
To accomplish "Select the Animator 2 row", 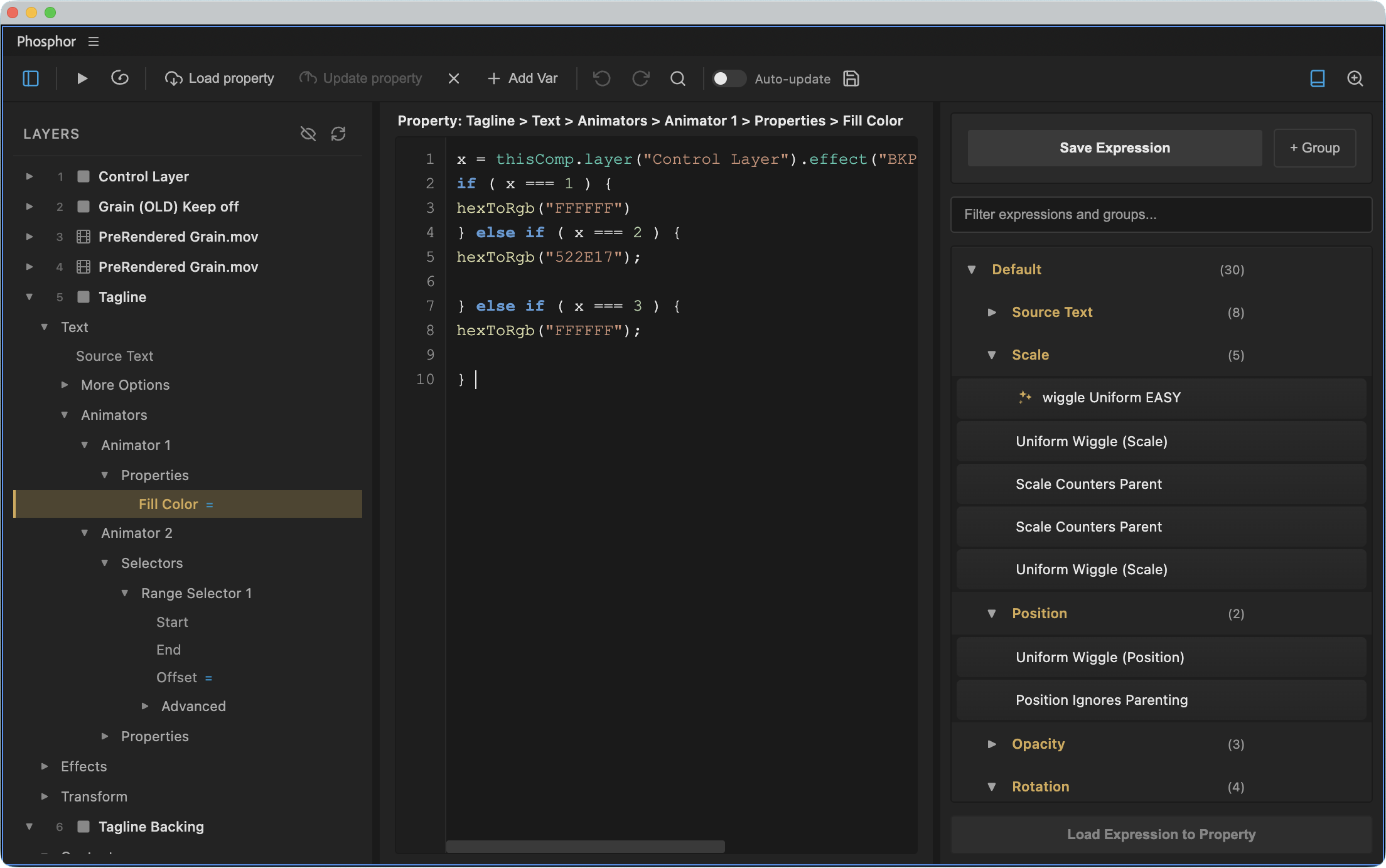I will click(x=136, y=533).
